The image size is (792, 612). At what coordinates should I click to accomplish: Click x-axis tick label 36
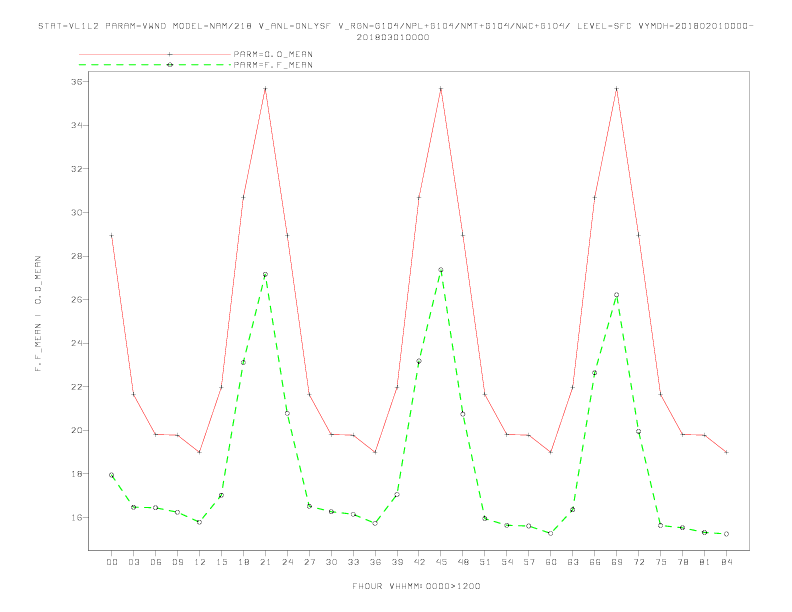tap(375, 562)
